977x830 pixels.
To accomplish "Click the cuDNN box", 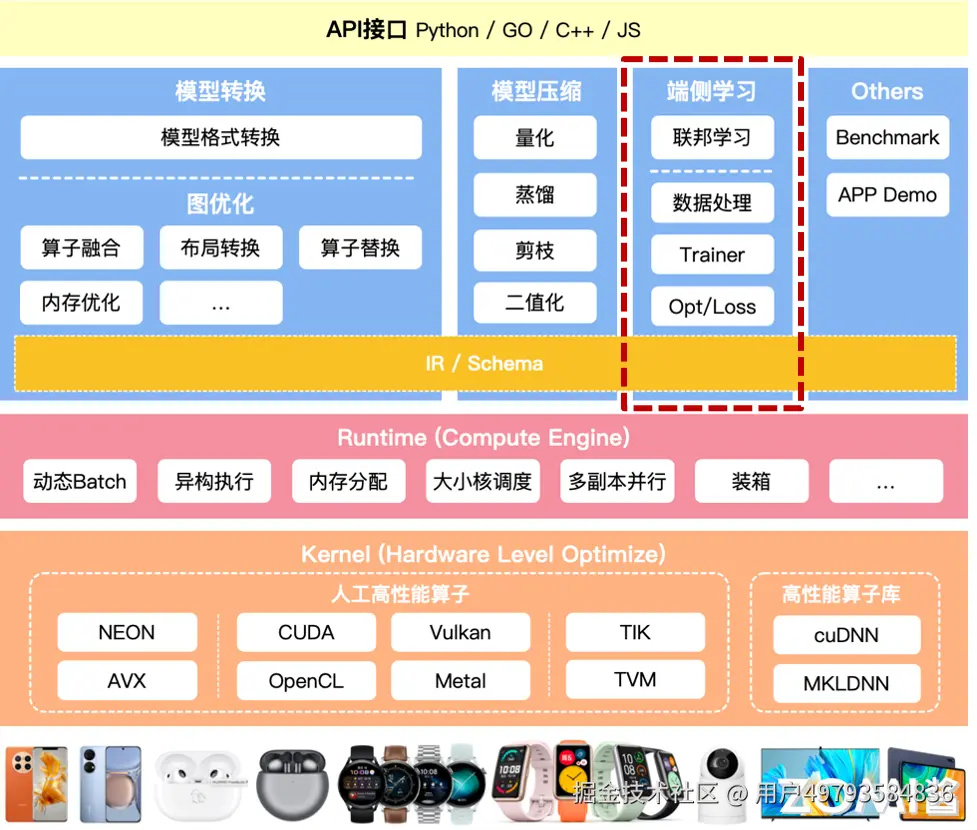I will (x=847, y=634).
